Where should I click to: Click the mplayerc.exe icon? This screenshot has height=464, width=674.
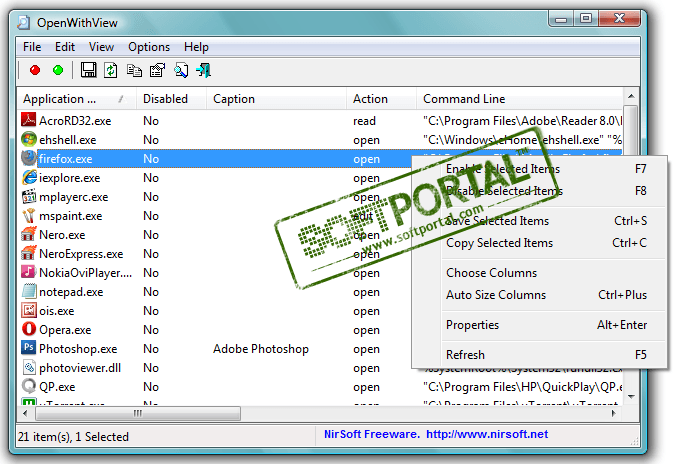28,197
